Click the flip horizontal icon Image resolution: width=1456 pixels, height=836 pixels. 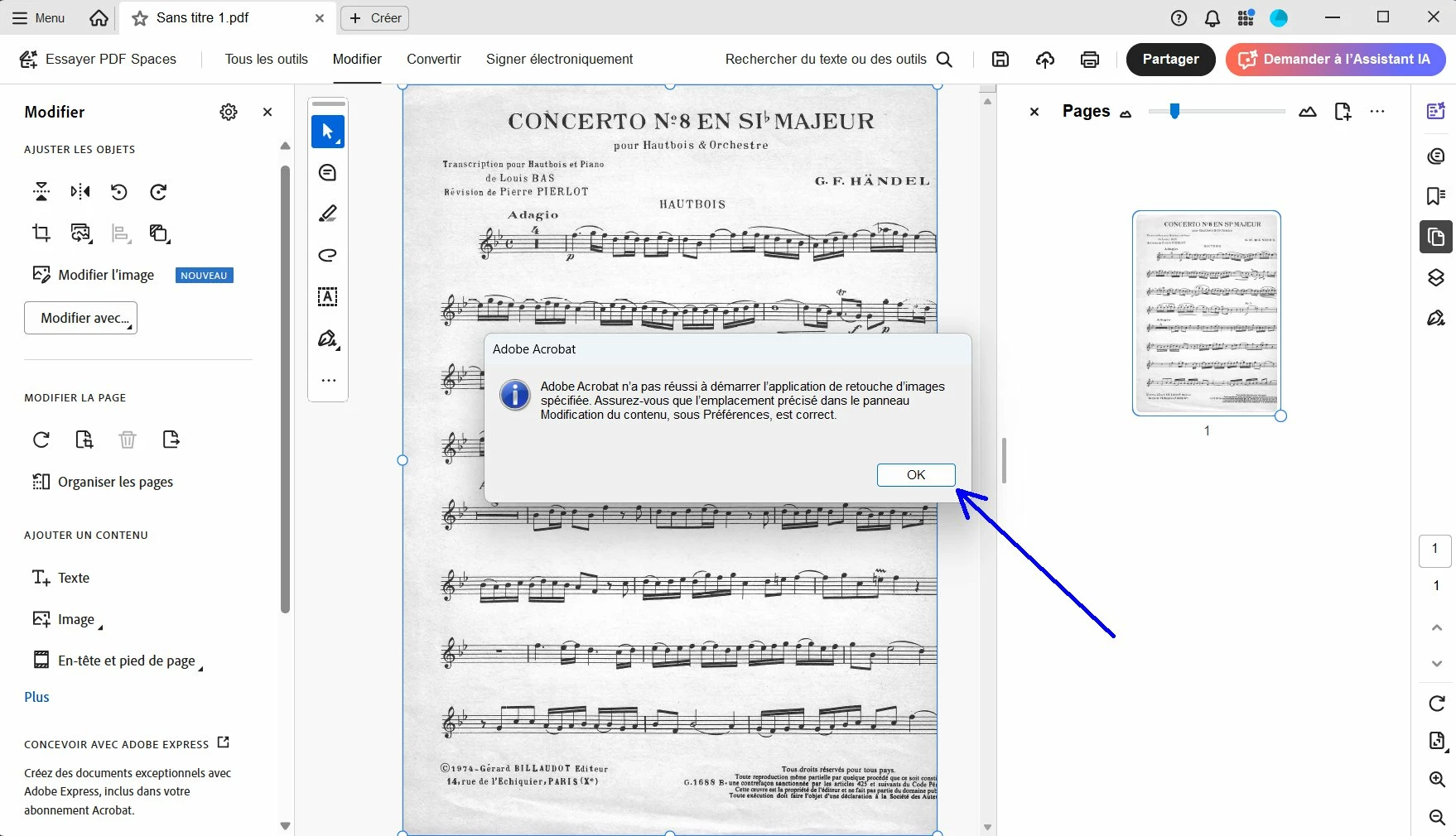tap(80, 192)
